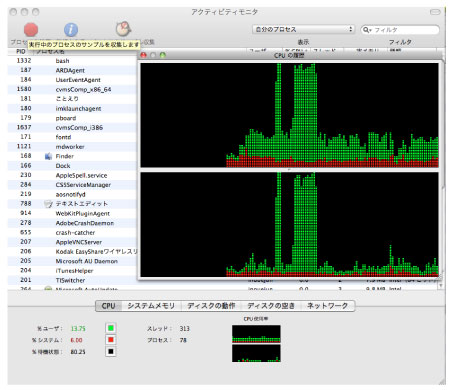Select the UserEventAgent process row
This screenshot has height=390, width=450.
72,80
